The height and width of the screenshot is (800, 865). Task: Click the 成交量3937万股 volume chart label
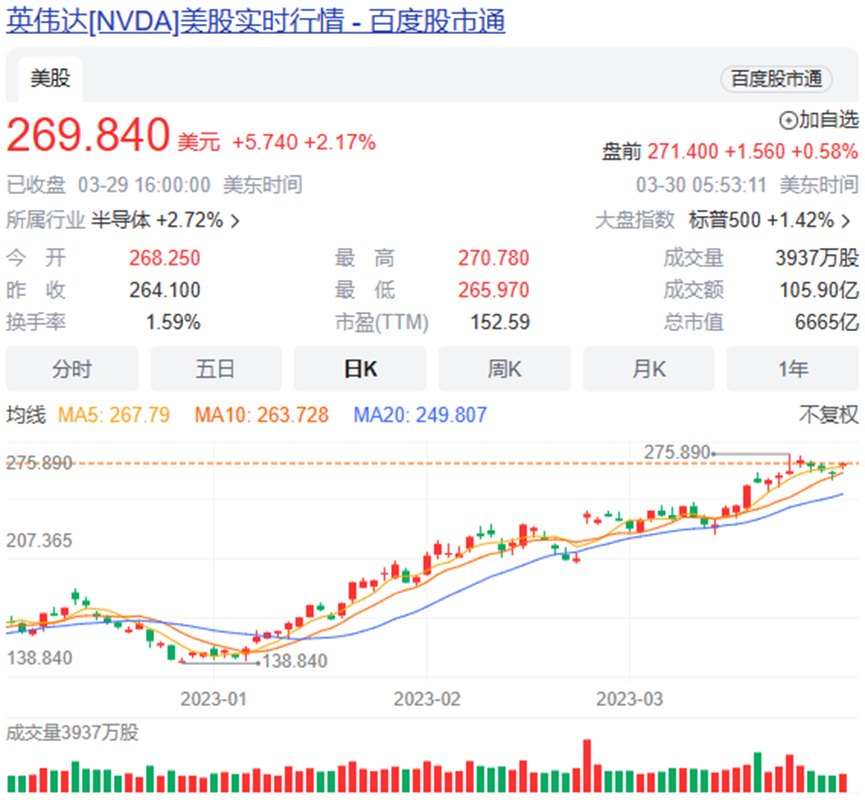coord(72,733)
